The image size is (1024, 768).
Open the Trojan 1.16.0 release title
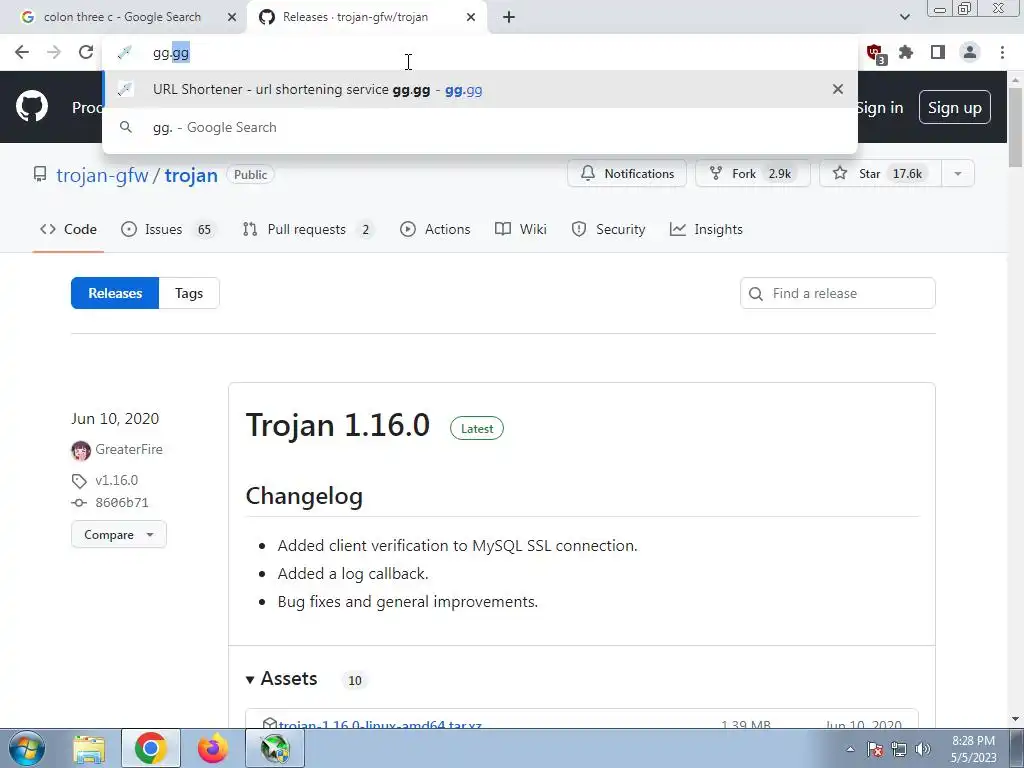point(338,425)
